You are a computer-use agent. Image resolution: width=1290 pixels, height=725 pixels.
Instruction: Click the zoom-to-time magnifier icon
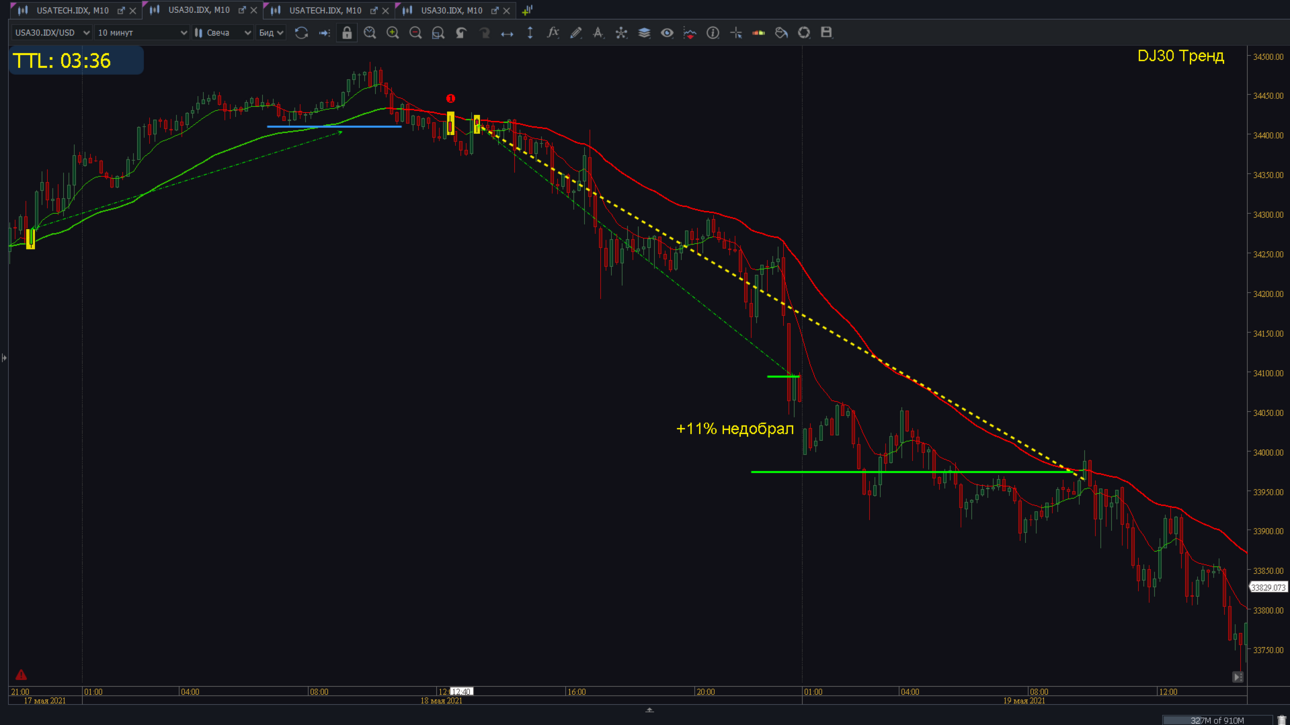click(370, 33)
